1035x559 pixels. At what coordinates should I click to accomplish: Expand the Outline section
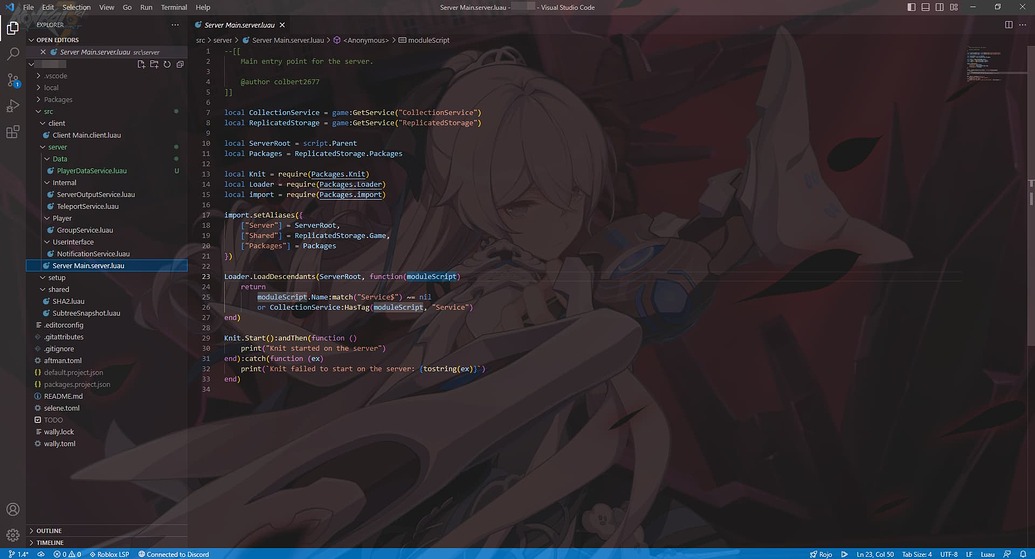106,531
